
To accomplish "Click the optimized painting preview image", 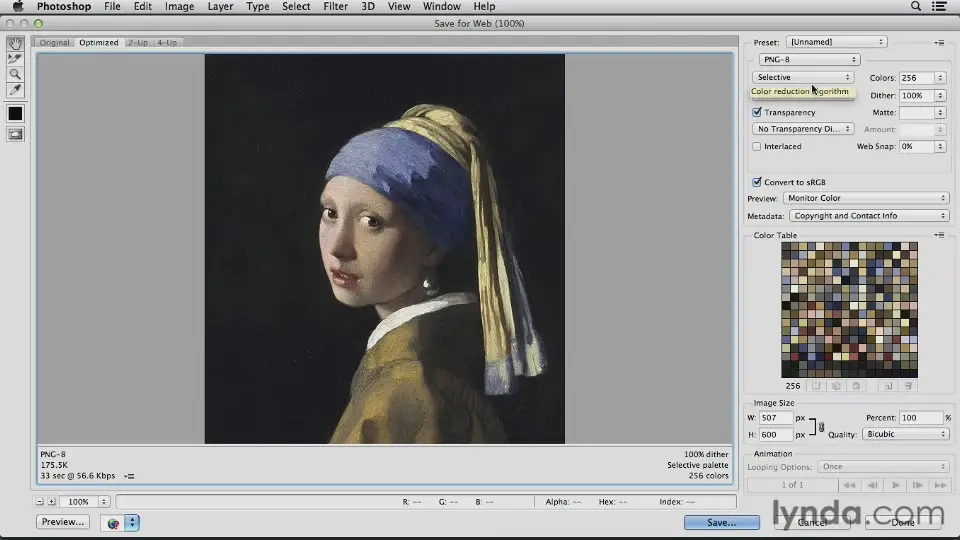I will click(384, 249).
